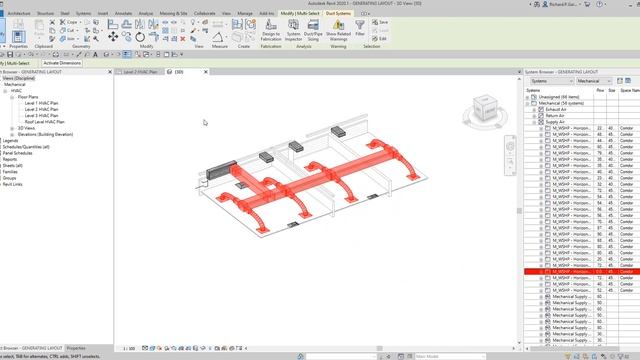Open the 1 : 100 view scale selector

click(x=129, y=349)
